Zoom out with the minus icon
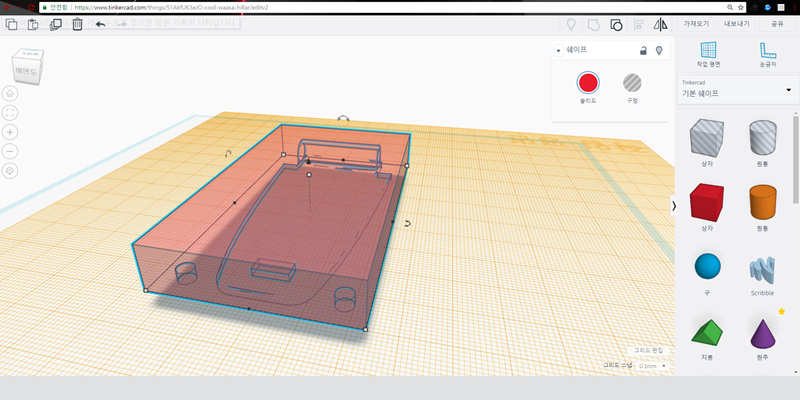 [10, 152]
